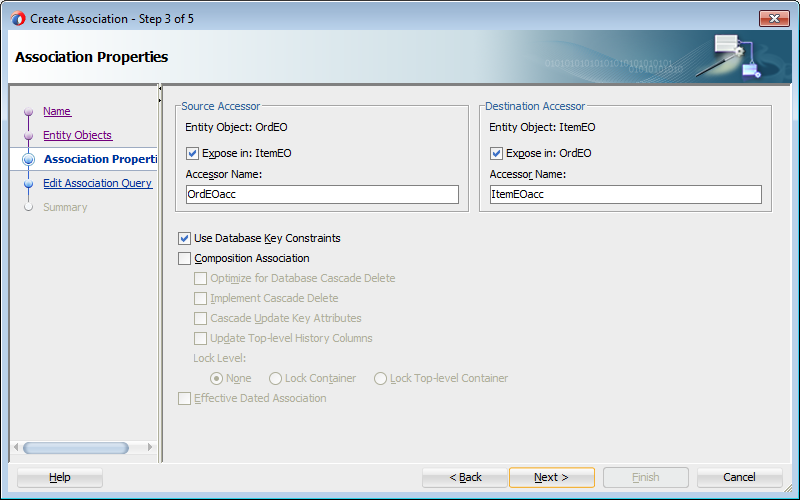Go back with the Back button
Viewport: 800px width, 500px height.
465,477
